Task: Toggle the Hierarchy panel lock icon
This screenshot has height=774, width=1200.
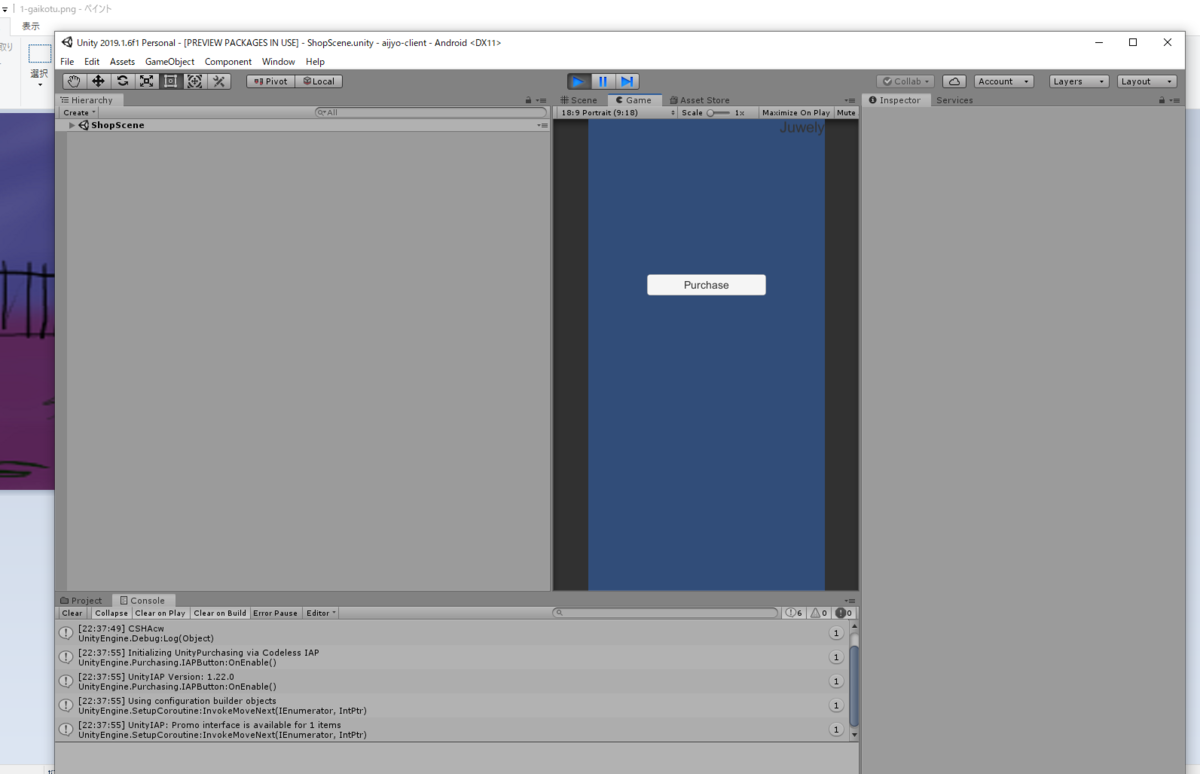Action: [529, 100]
